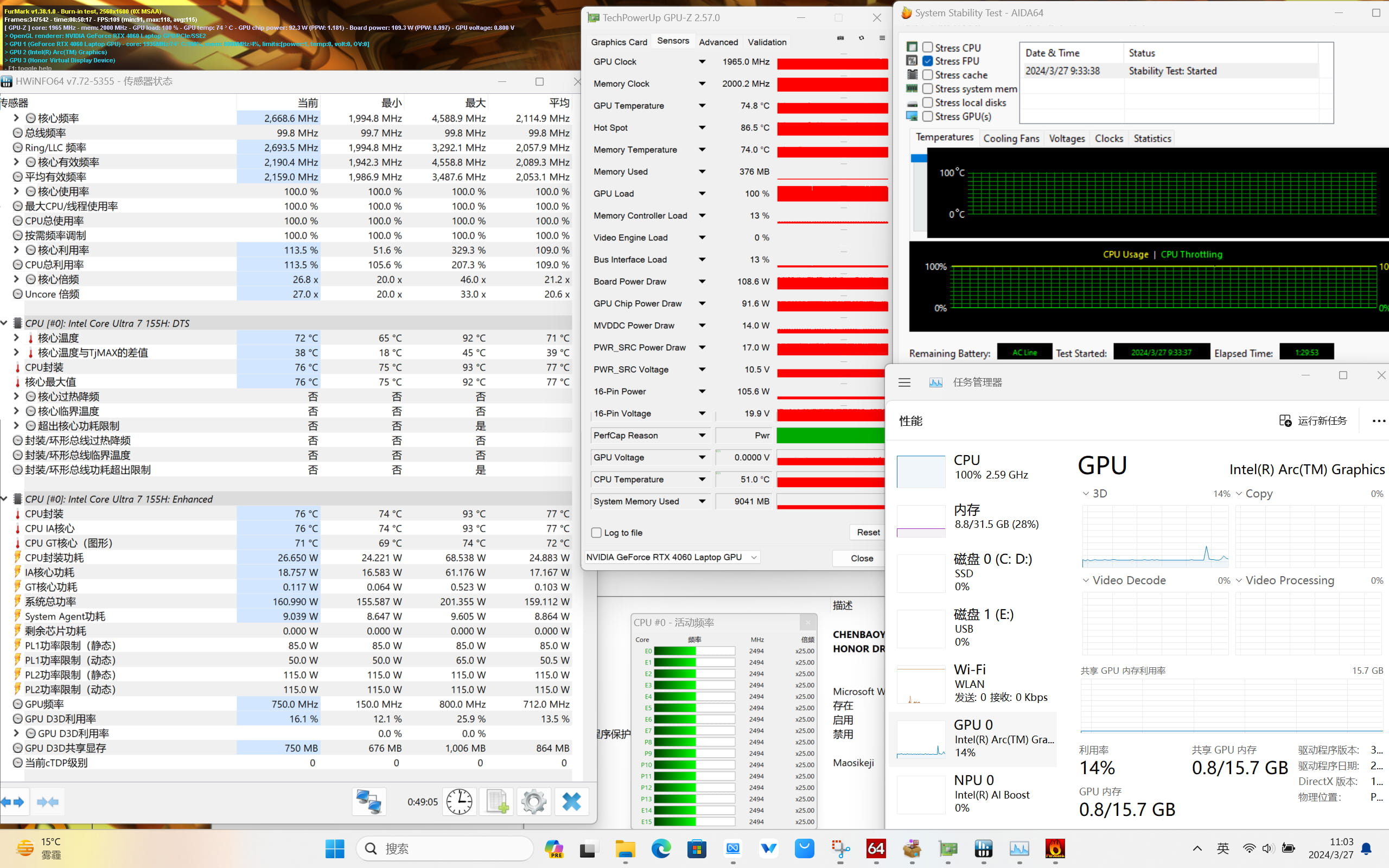The height and width of the screenshot is (868, 1389).
Task: Click HWiNFO remote center network icon
Action: click(368, 801)
